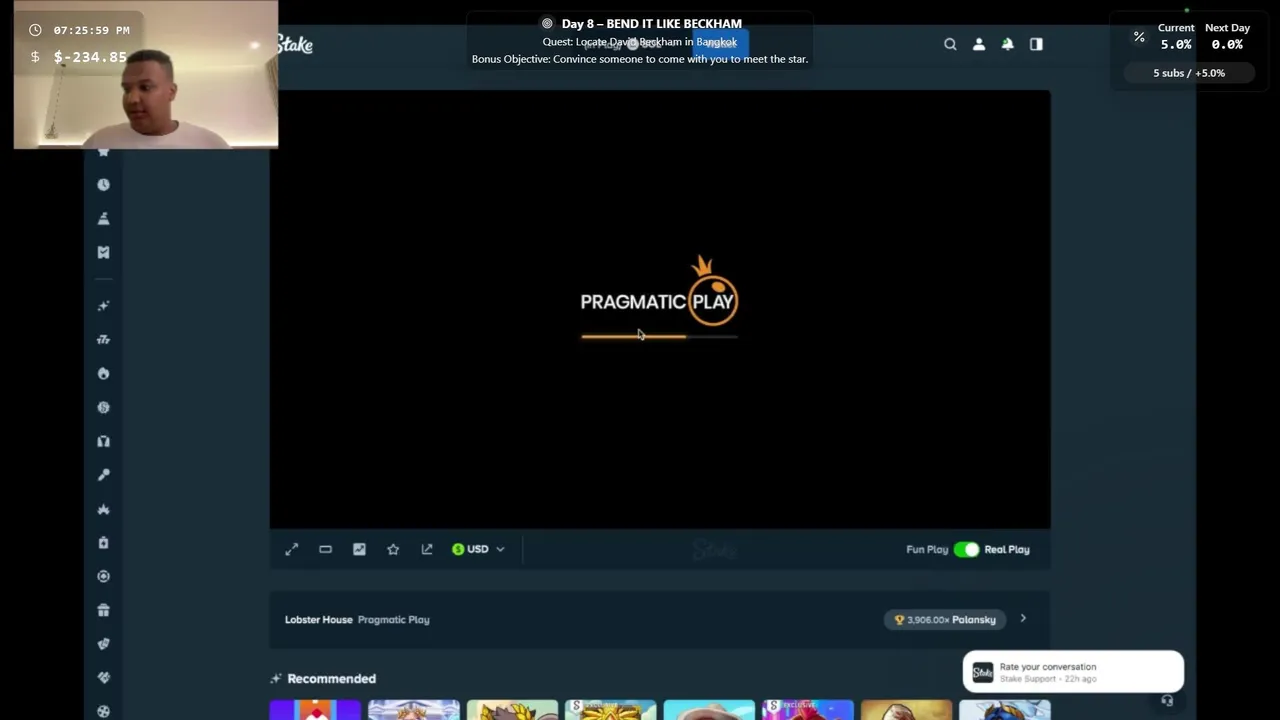Click the target circle sidebar icon
This screenshot has height=720, width=1280.
click(x=103, y=576)
